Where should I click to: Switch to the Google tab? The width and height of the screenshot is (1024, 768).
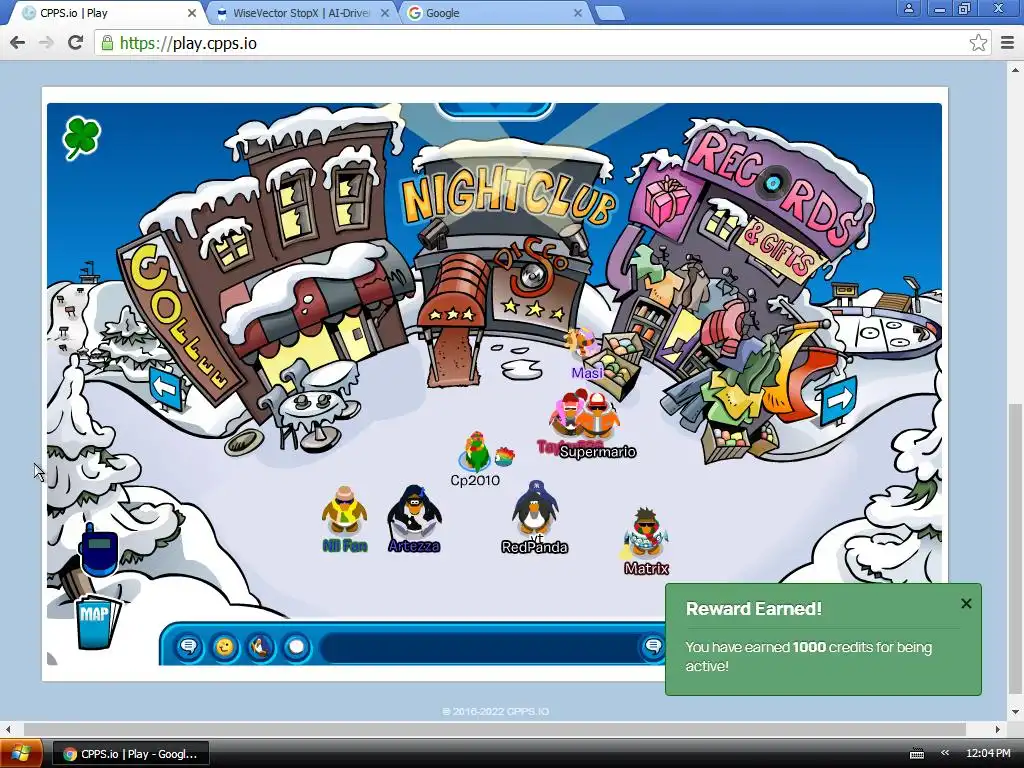click(x=493, y=13)
